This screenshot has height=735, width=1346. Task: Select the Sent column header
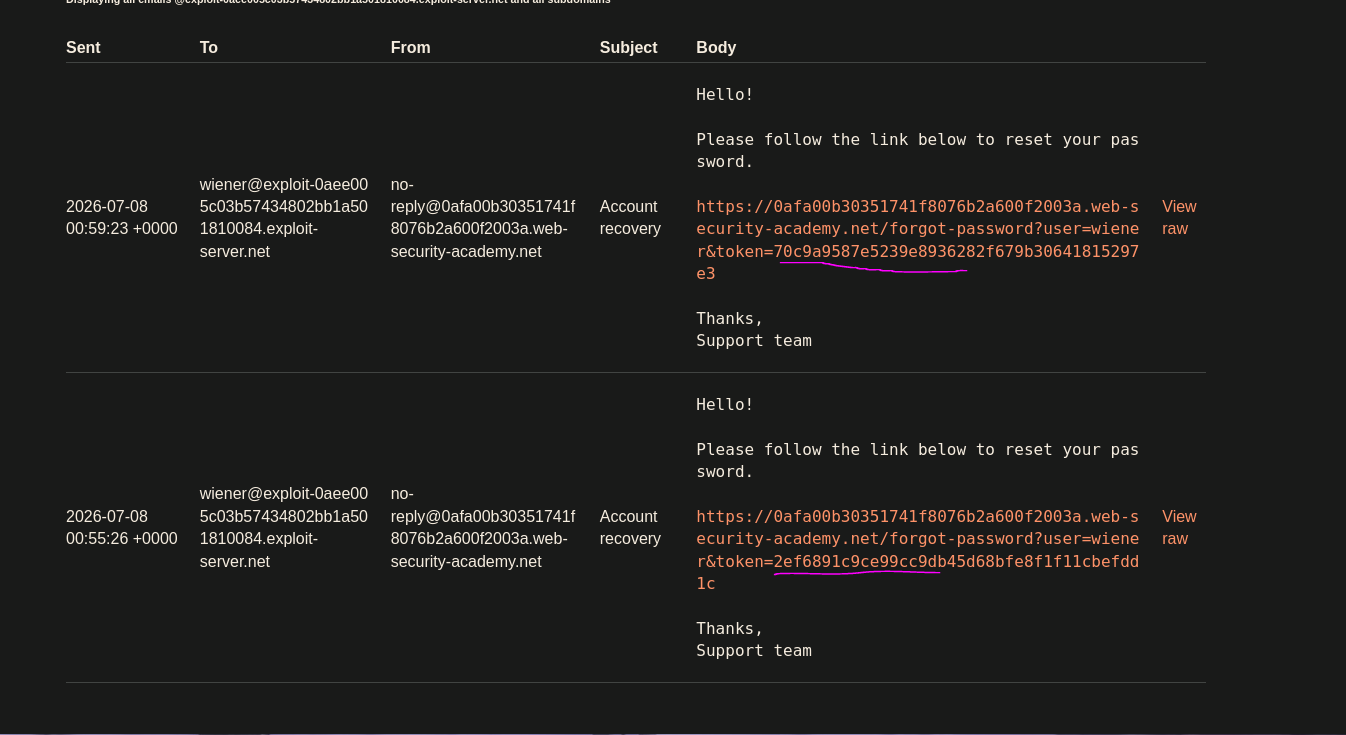click(x=83, y=47)
